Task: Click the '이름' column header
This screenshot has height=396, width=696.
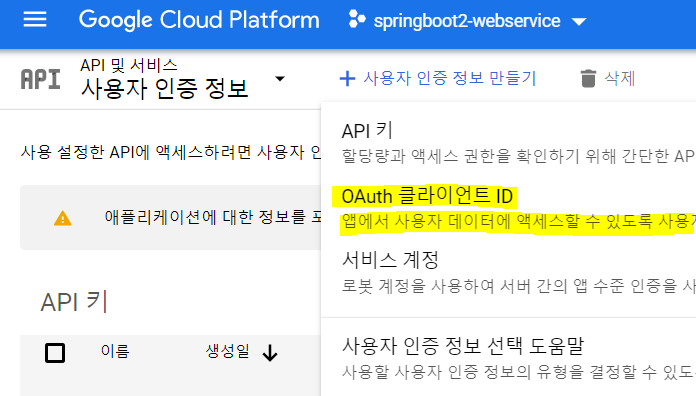Action: 115,351
